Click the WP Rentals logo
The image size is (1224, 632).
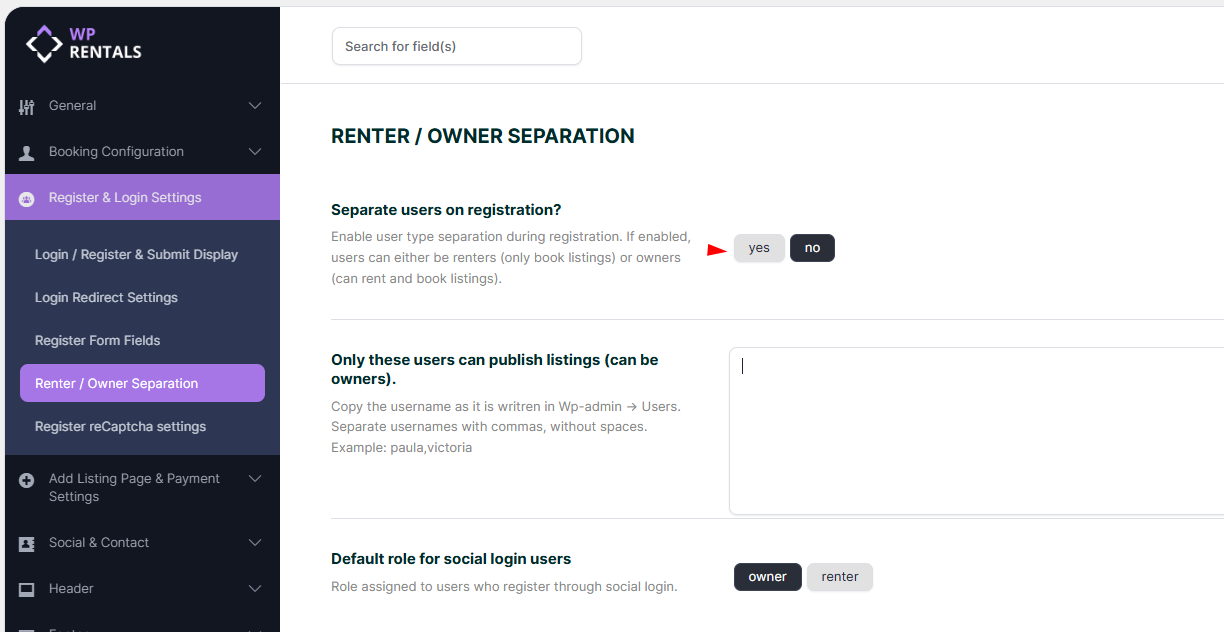pyautogui.click(x=84, y=43)
